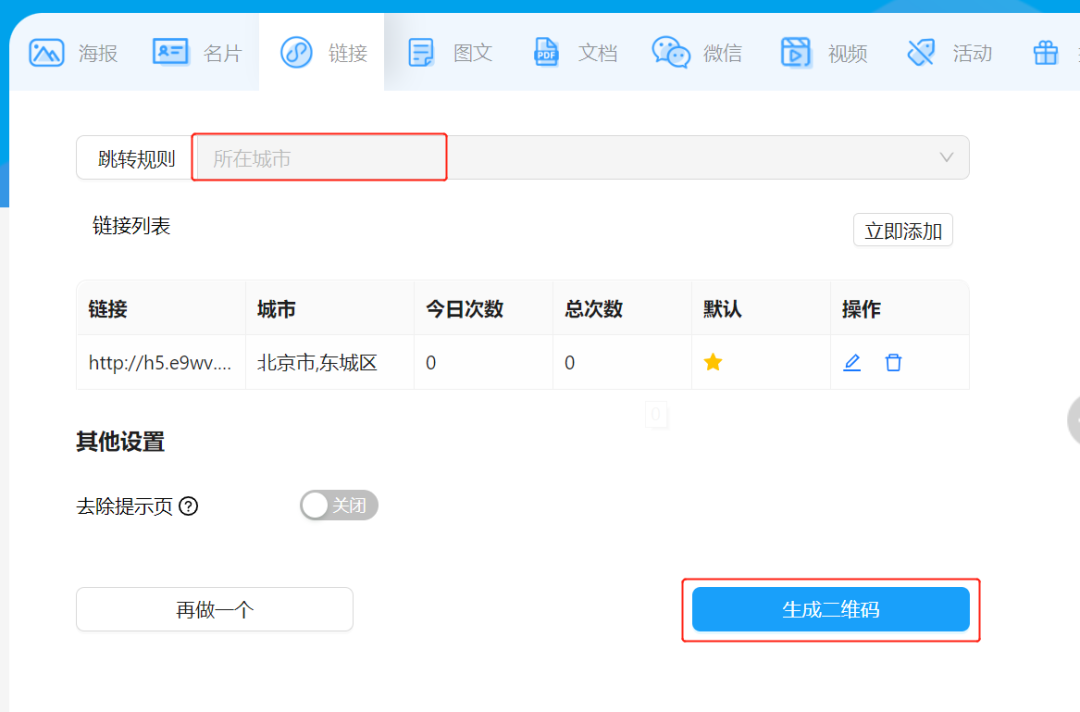
Task: Click the activity (活动) ticket icon
Action: (x=921, y=52)
